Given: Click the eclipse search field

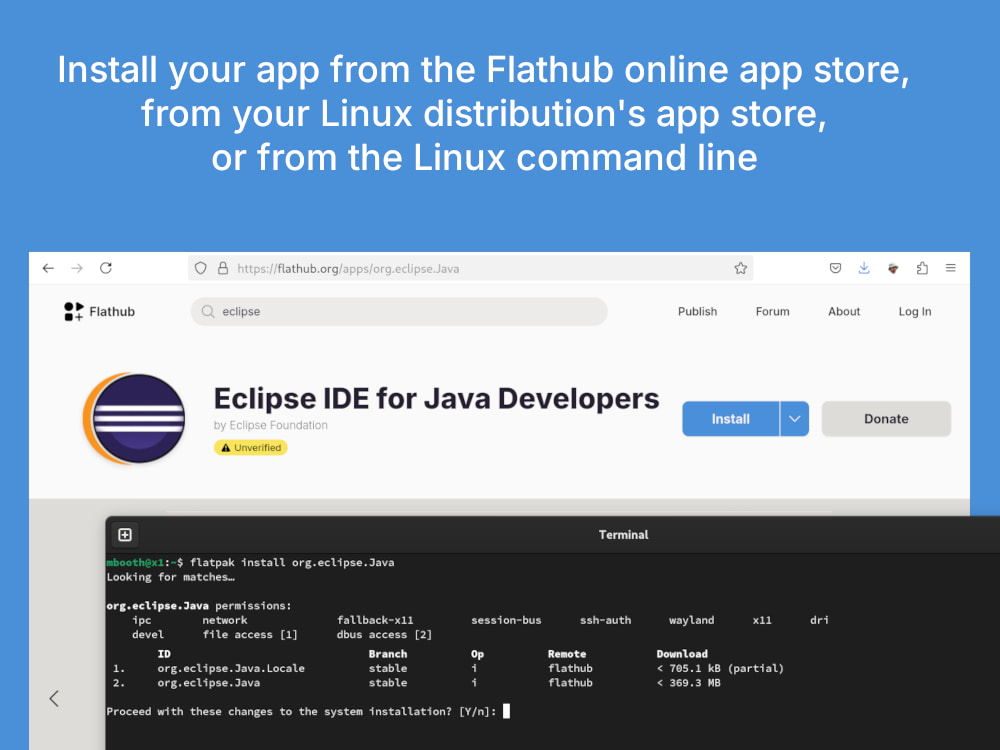Looking at the screenshot, I should pos(399,312).
